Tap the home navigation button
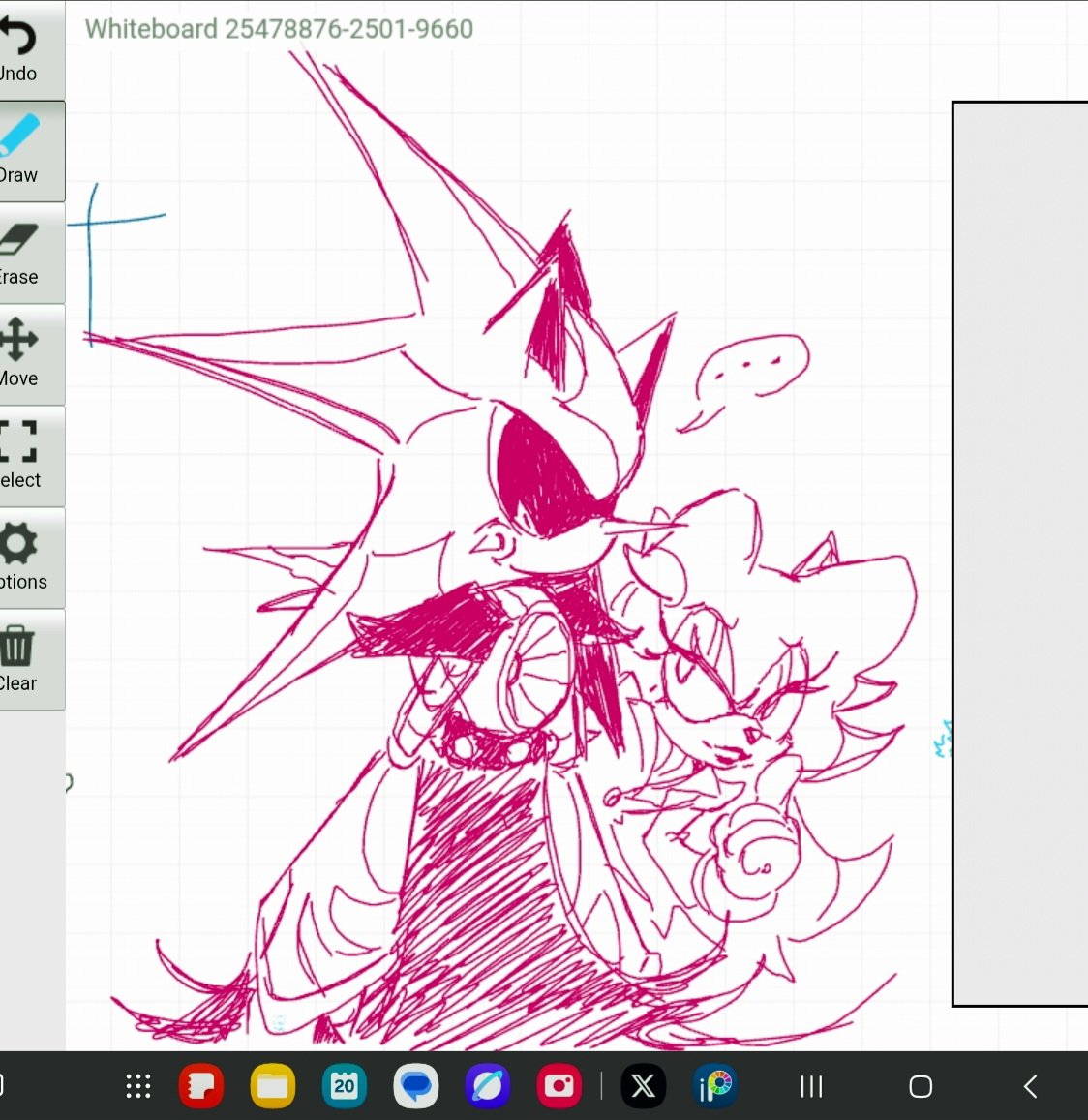The width and height of the screenshot is (1088, 1120). (x=921, y=1086)
